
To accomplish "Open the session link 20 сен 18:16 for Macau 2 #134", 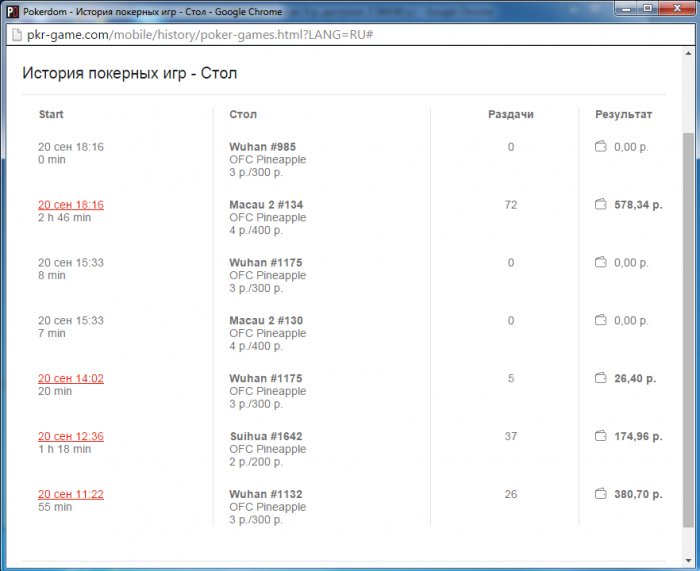I will (x=71, y=205).
